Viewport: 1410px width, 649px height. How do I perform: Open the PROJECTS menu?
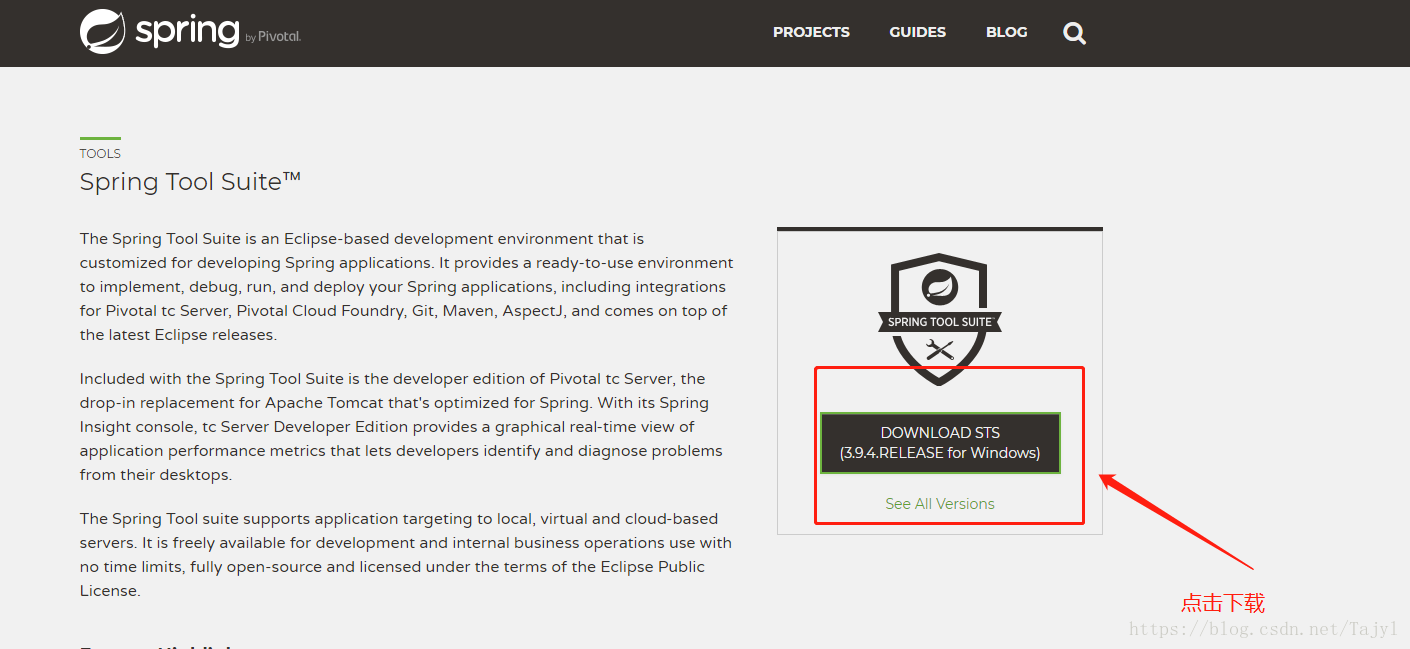811,32
